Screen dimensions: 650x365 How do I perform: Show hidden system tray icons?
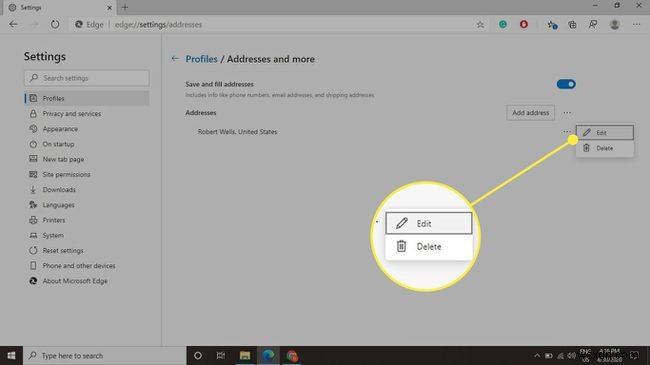pos(537,356)
